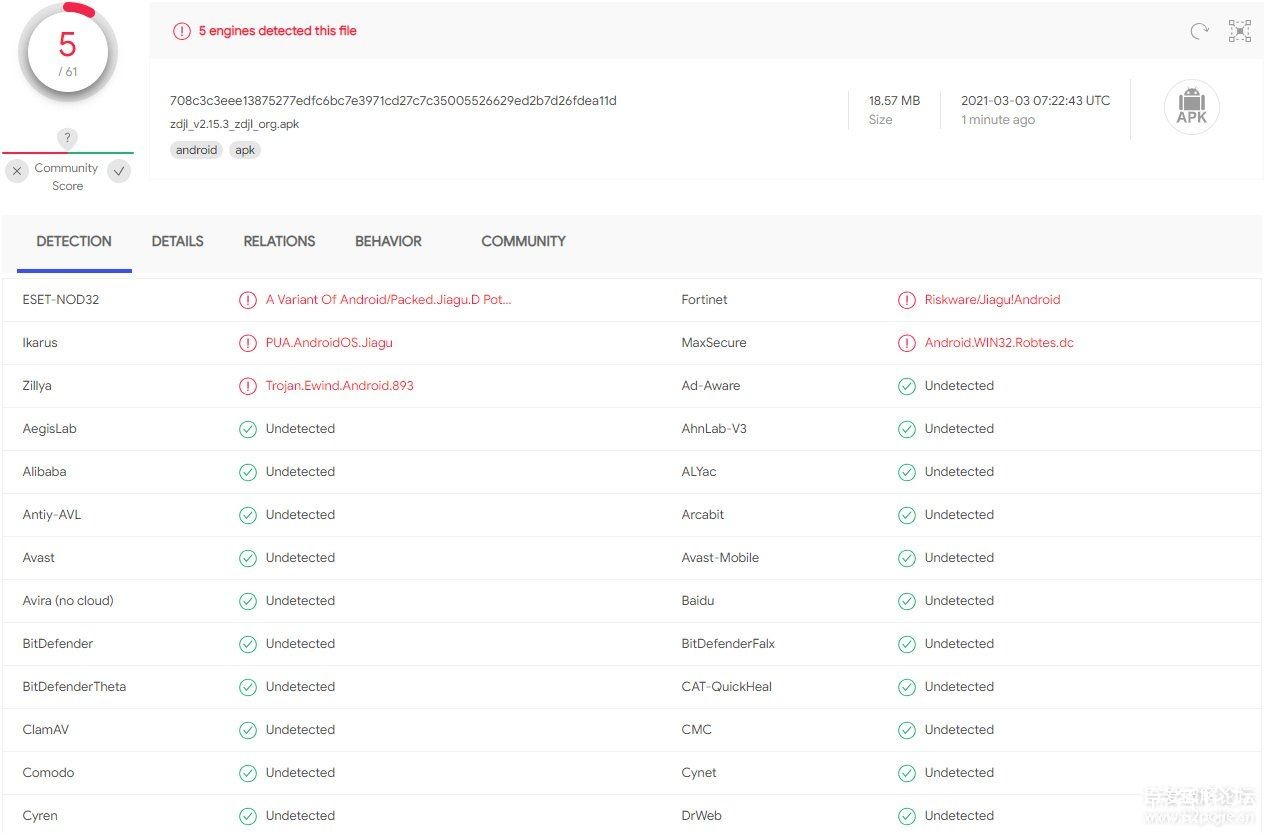Viewport: 1264px width, 833px height.
Task: Click ESET-NOD32 detection warning icon
Action: click(x=248, y=300)
